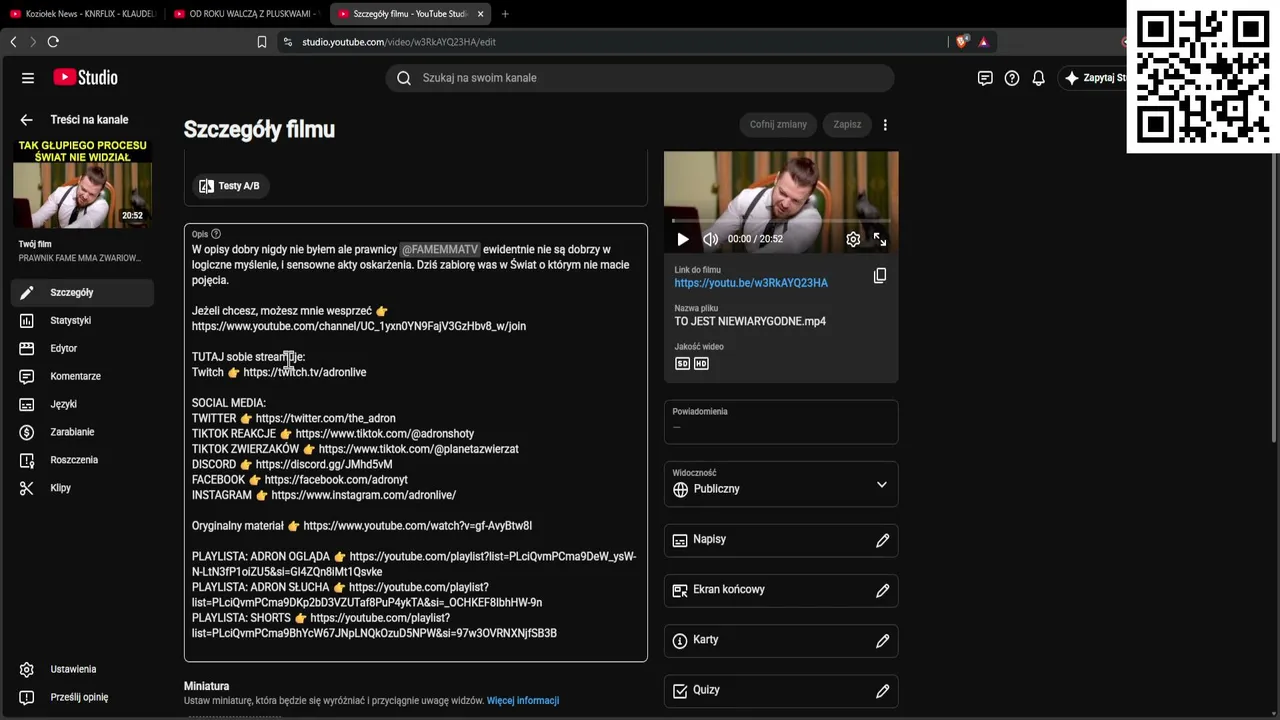The image size is (1280, 720).
Task: Click the Statystyki chart icon in the sidebar
Action: [x=27, y=321]
